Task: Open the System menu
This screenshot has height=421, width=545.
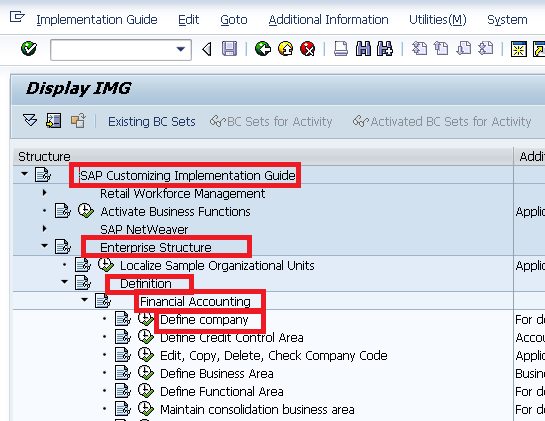Action: point(507,20)
